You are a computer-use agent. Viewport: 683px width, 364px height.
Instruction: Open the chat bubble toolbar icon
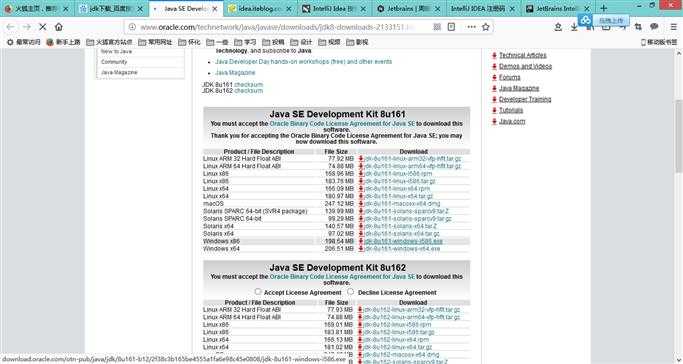coord(654,27)
